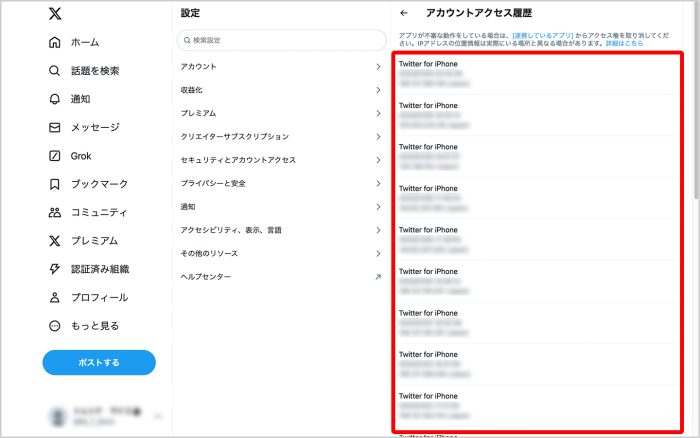Viewport: 700px width, 438px height.
Task: Open the 連携しているアプリ link
Action: [541, 35]
